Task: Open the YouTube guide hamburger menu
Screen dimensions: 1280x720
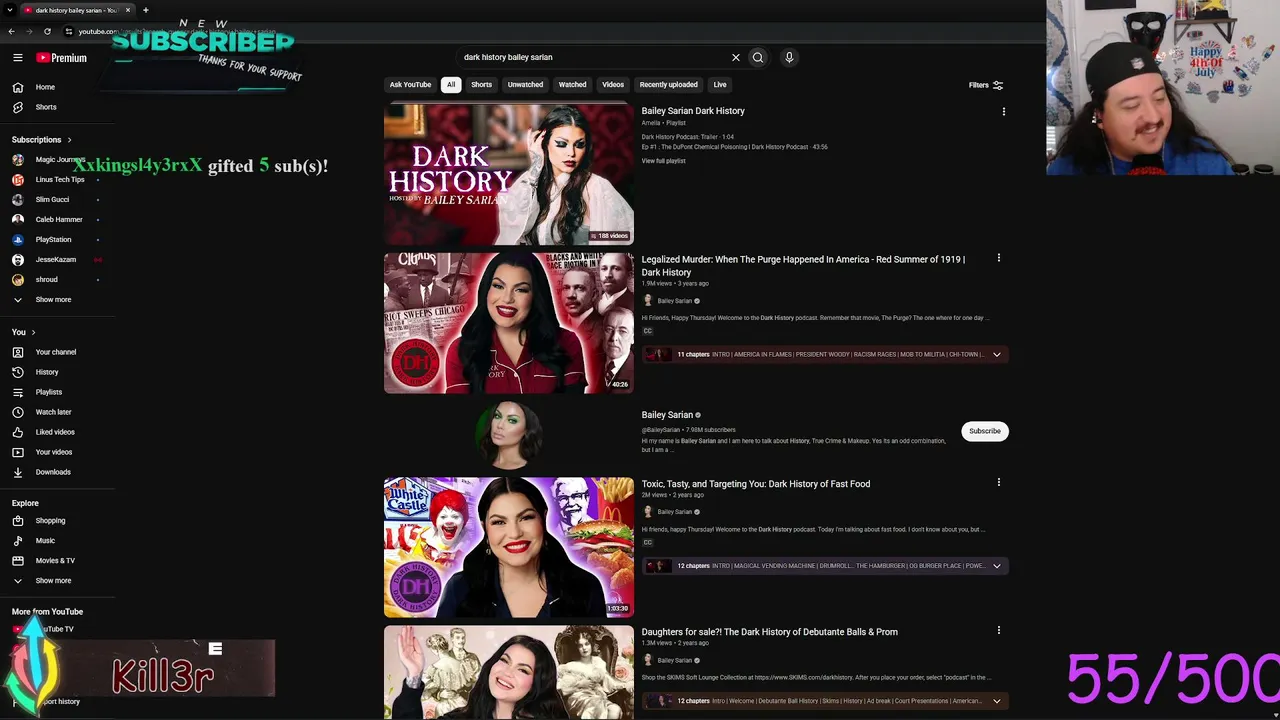Action: click(x=18, y=58)
